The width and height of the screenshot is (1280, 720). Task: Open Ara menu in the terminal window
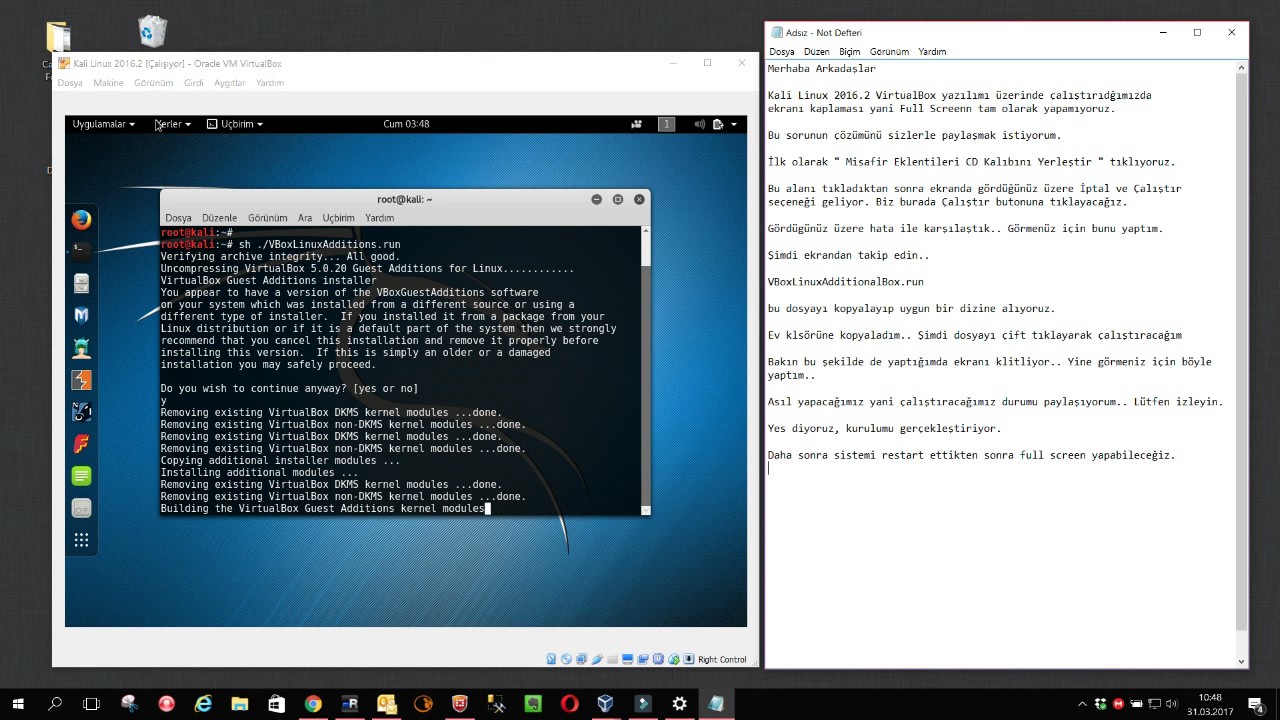(x=305, y=217)
